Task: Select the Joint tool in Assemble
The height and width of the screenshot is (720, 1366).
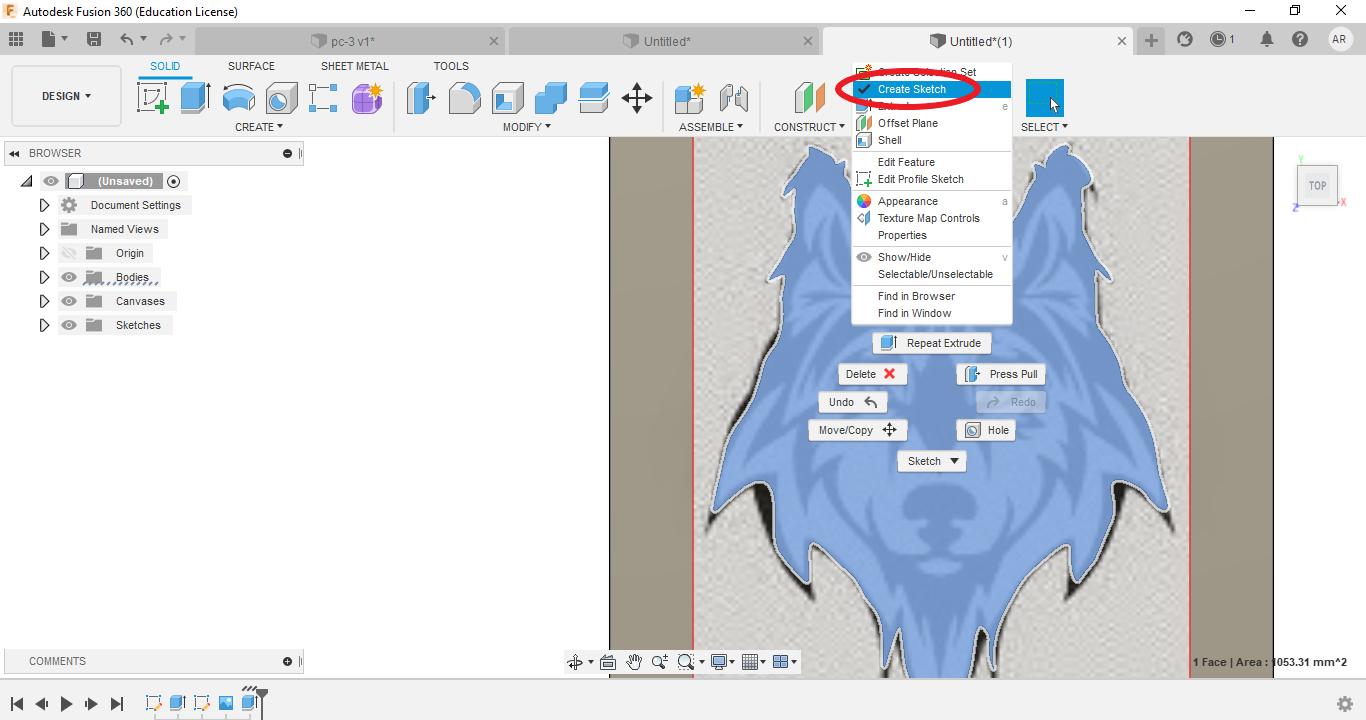Action: coord(734,98)
